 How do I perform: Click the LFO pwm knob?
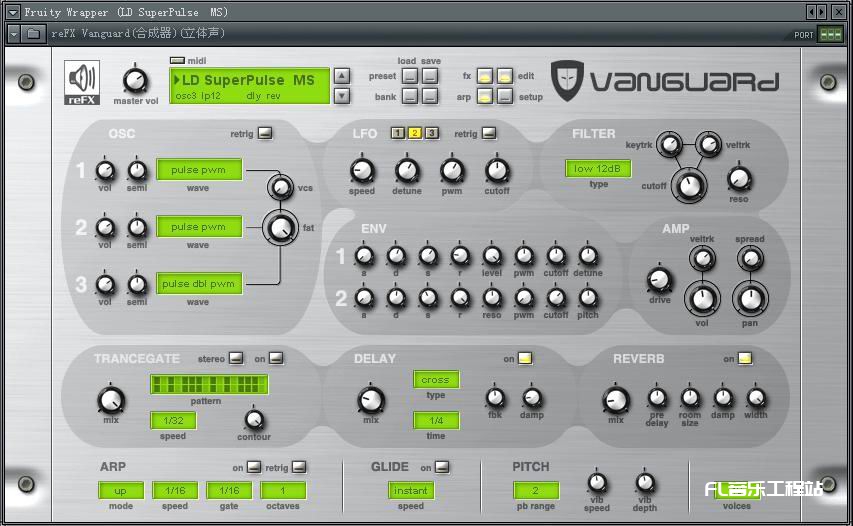tap(452, 171)
